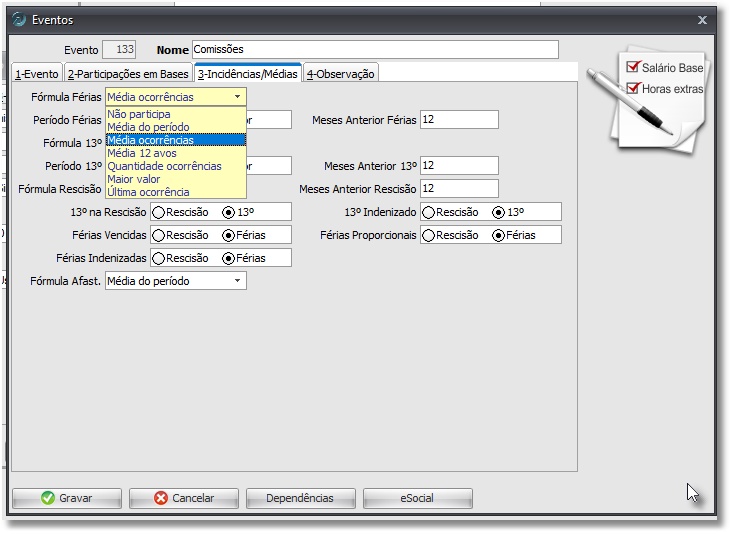Pick 'Última ocorrência' option in list
This screenshot has width=731, height=534.
click(147, 192)
